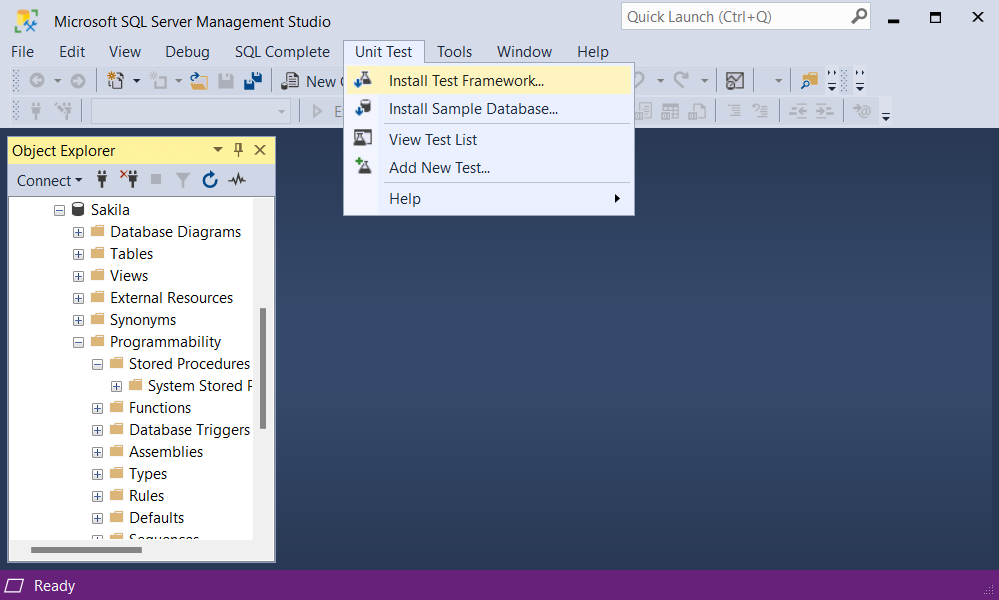Screen dimensions: 999x600
Task: Collapse the Programmability folder
Action: pos(78,343)
